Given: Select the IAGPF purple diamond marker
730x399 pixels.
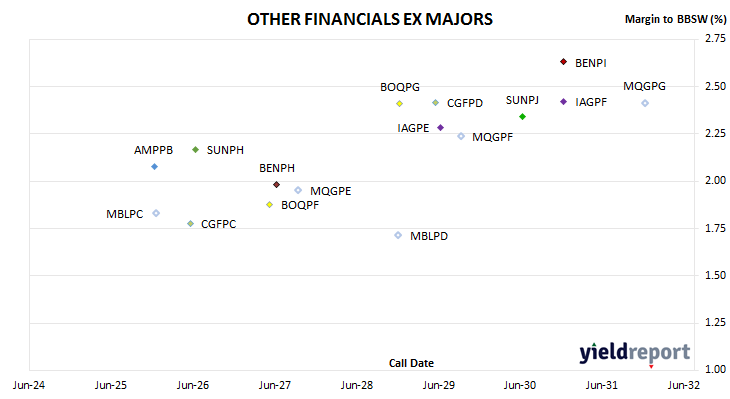Looking at the screenshot, I should point(563,101).
